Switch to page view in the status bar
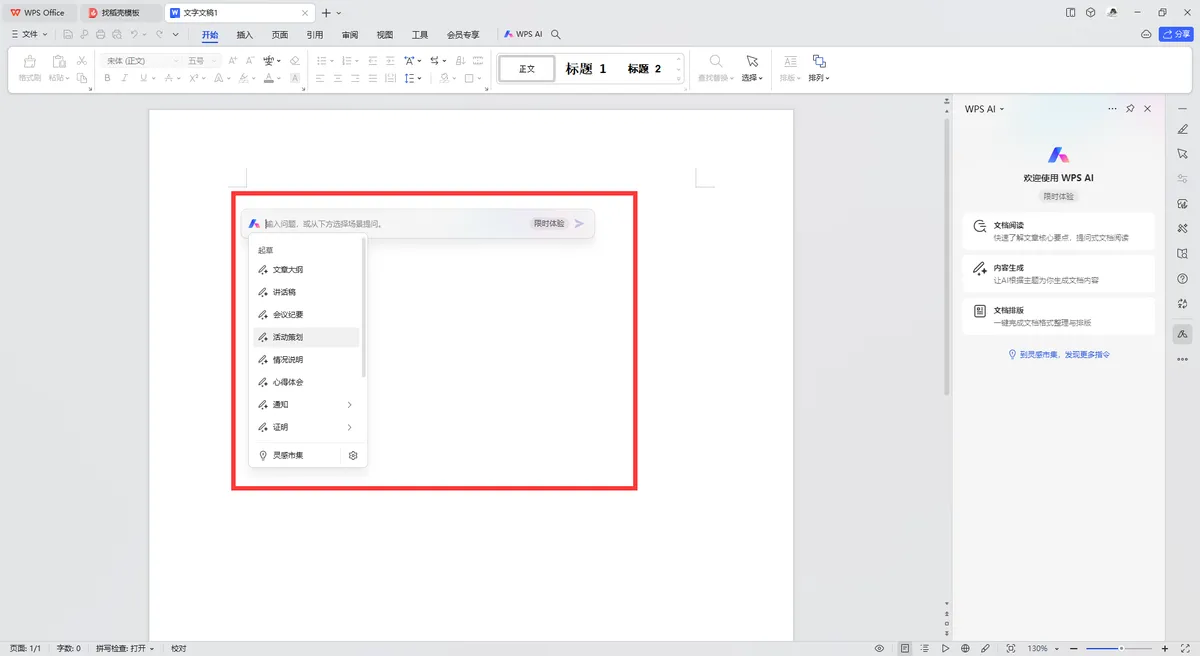 (905, 648)
